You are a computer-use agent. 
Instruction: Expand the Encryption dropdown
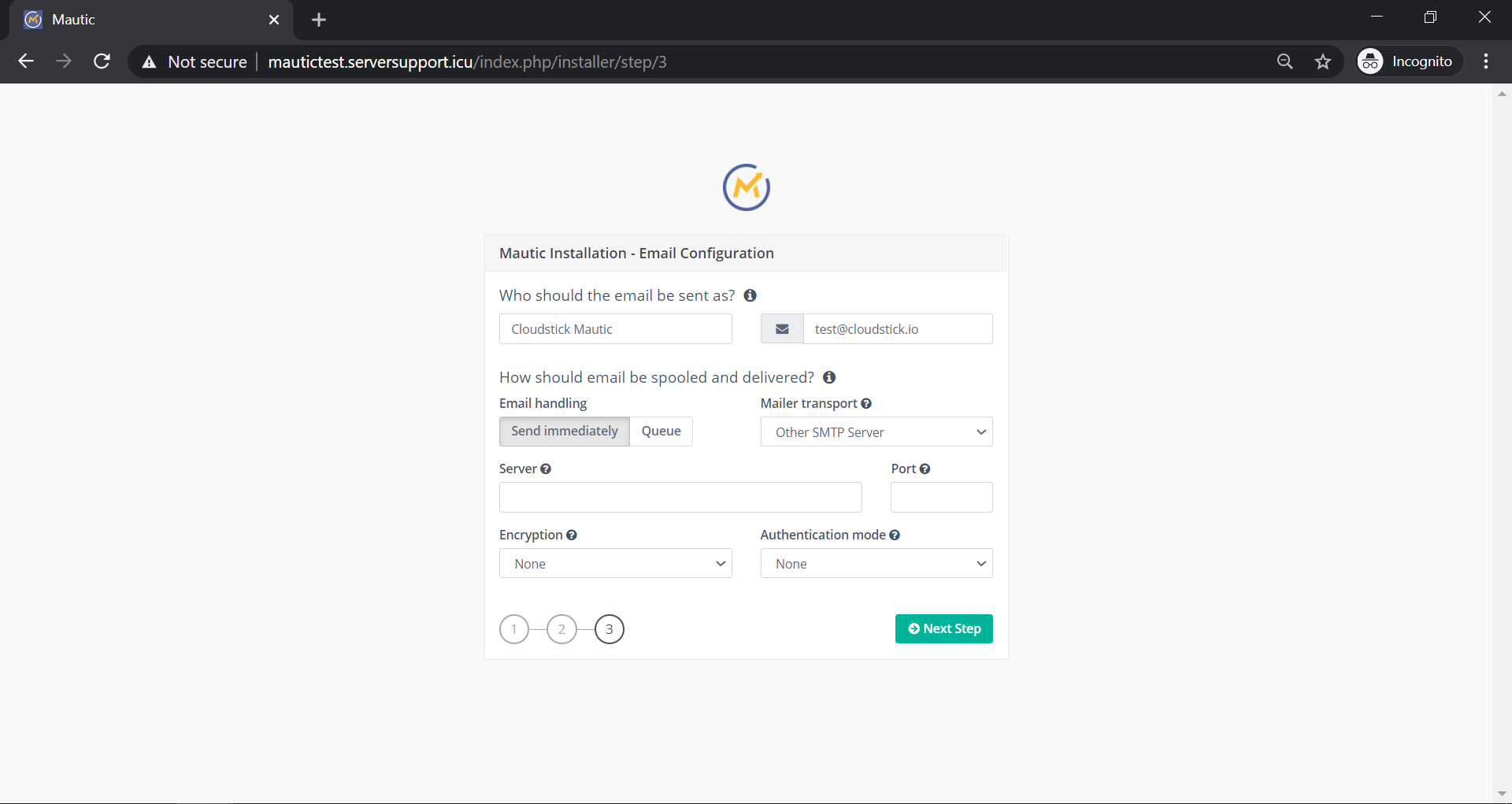click(615, 564)
